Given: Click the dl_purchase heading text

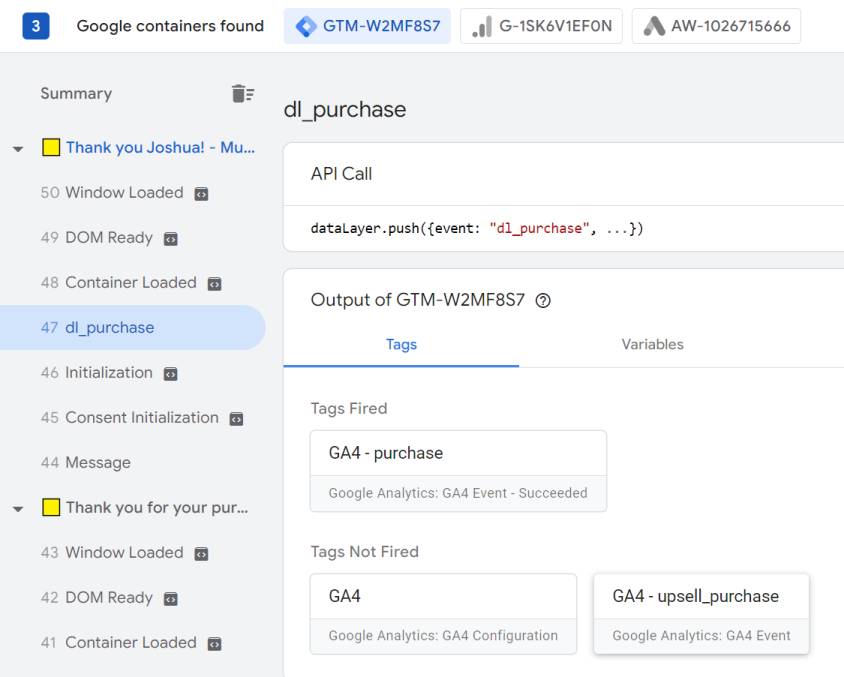Looking at the screenshot, I should (345, 110).
